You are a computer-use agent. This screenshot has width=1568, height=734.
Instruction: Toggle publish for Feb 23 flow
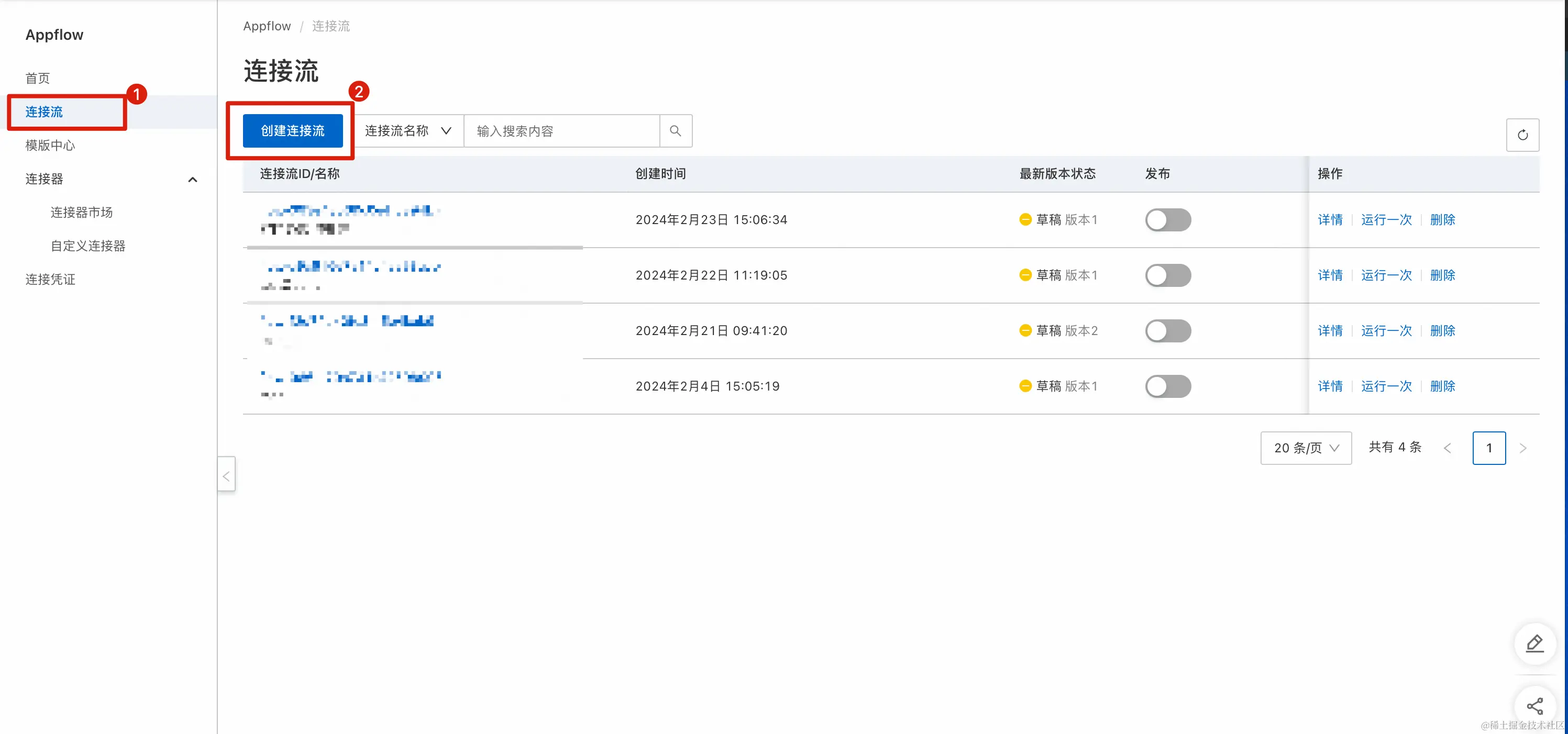pos(1167,220)
